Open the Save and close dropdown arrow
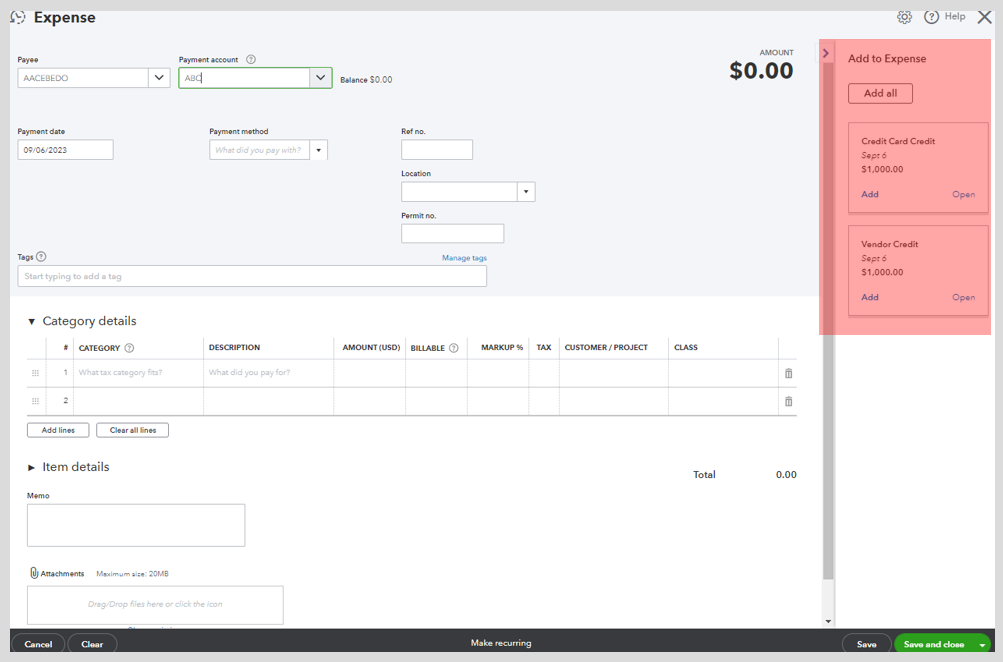The height and width of the screenshot is (662, 1003). pos(981,645)
